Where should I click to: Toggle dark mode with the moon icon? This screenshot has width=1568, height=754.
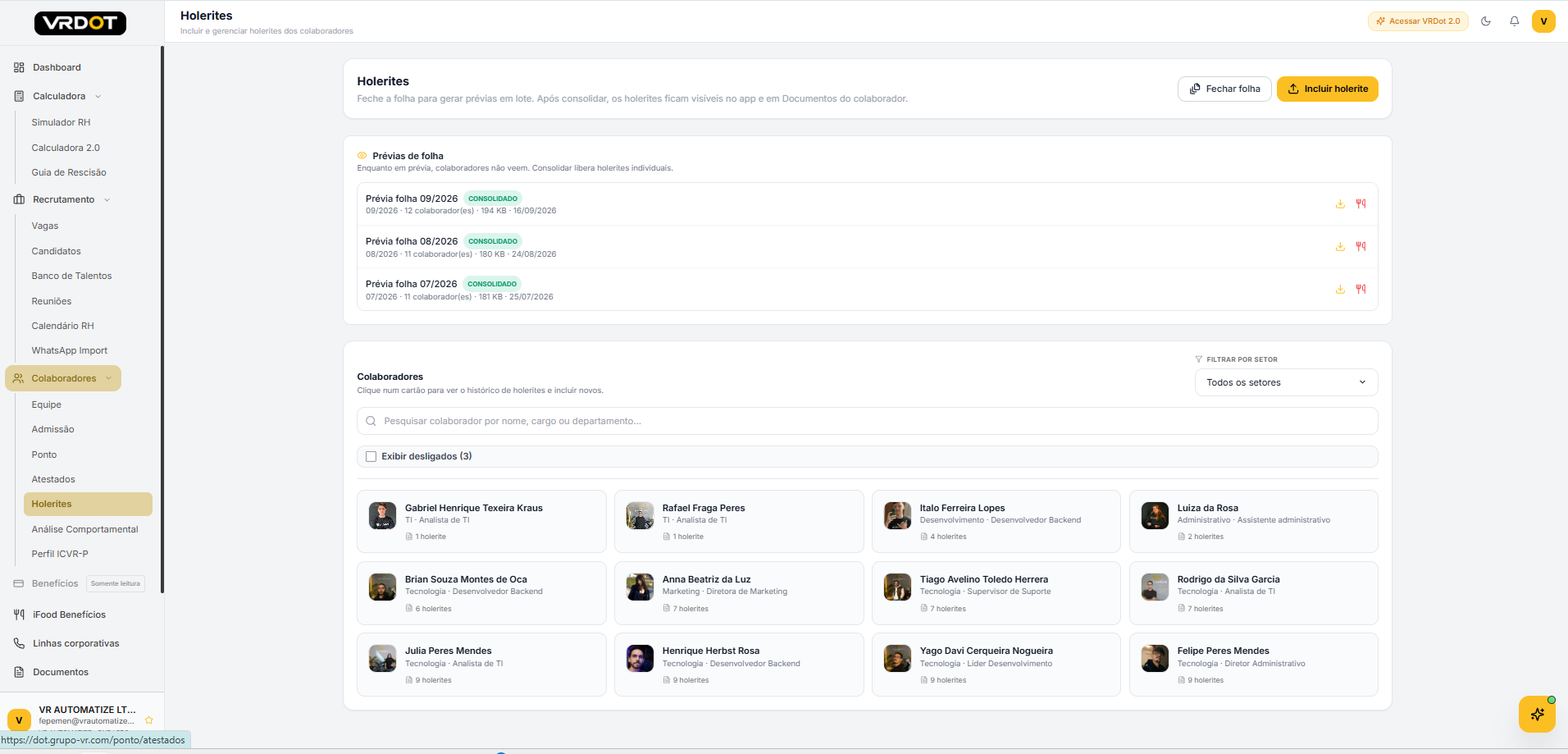click(x=1485, y=21)
